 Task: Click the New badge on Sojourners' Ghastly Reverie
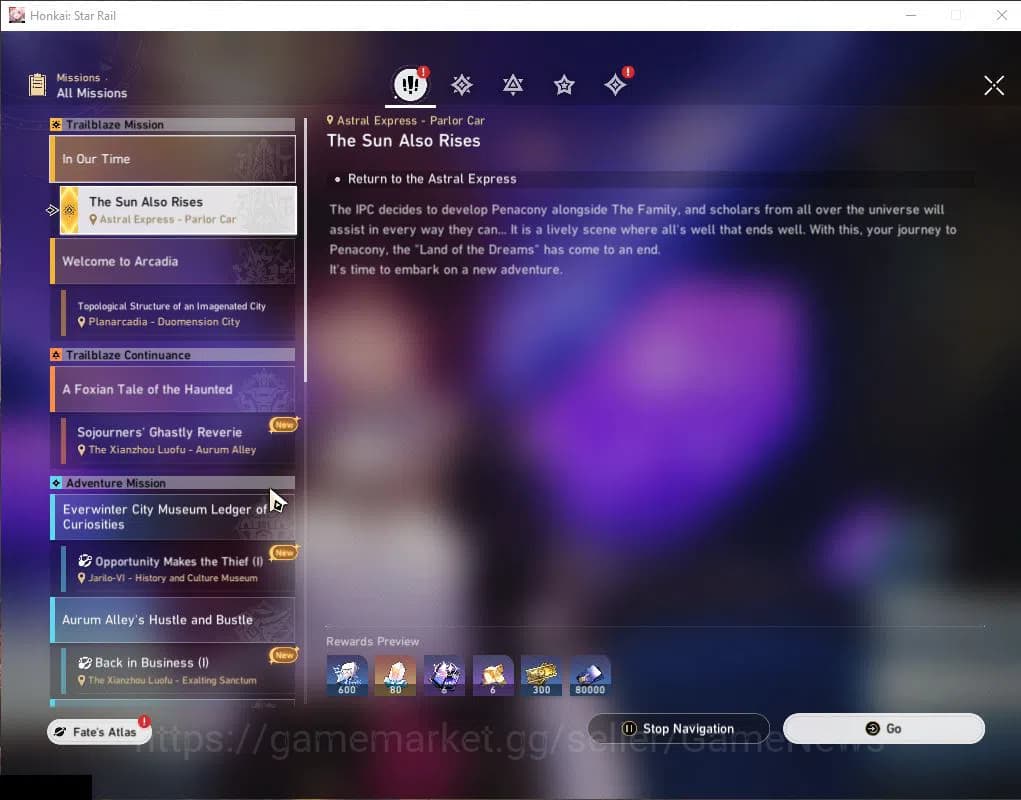tap(285, 424)
